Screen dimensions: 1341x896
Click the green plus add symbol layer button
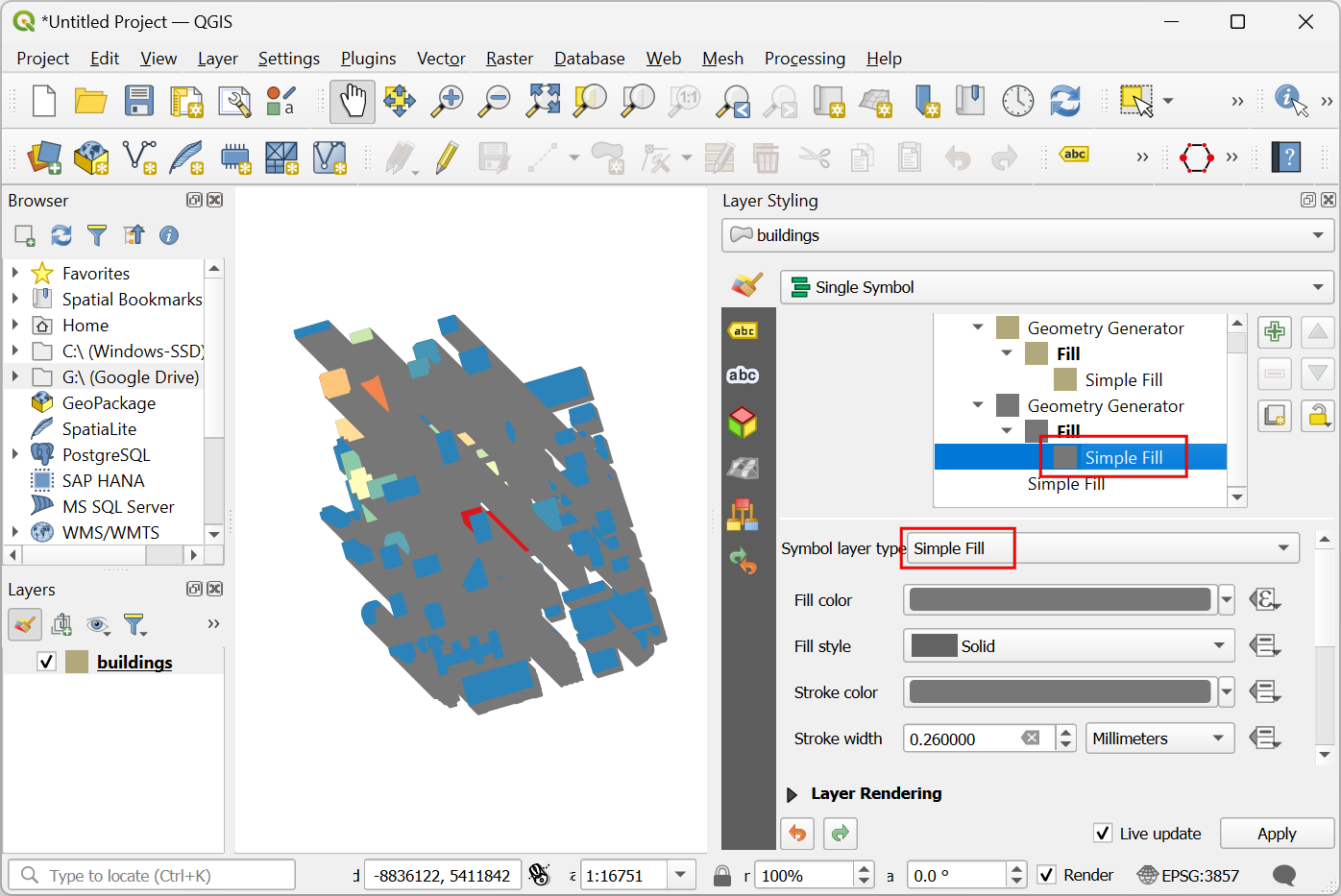[1275, 332]
